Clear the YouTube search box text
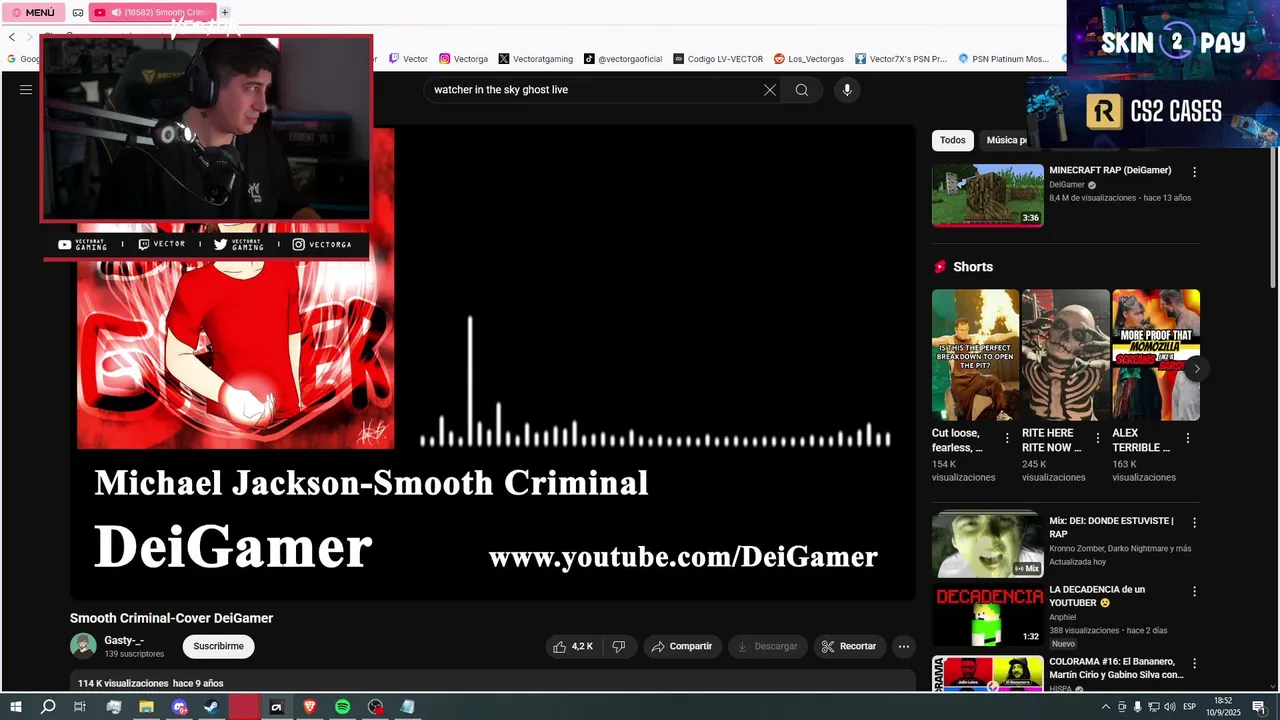Image resolution: width=1280 pixels, height=720 pixels. pyautogui.click(x=770, y=90)
